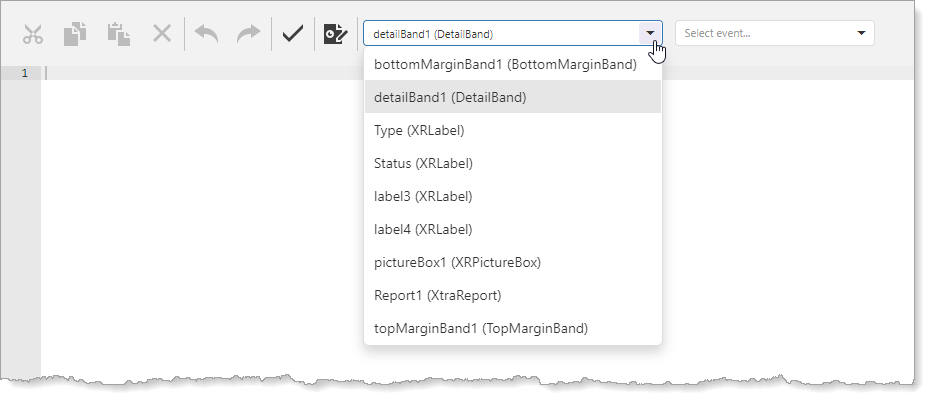Choose bottomMarginBand1 (BottomMarginBand) from list

point(513,64)
